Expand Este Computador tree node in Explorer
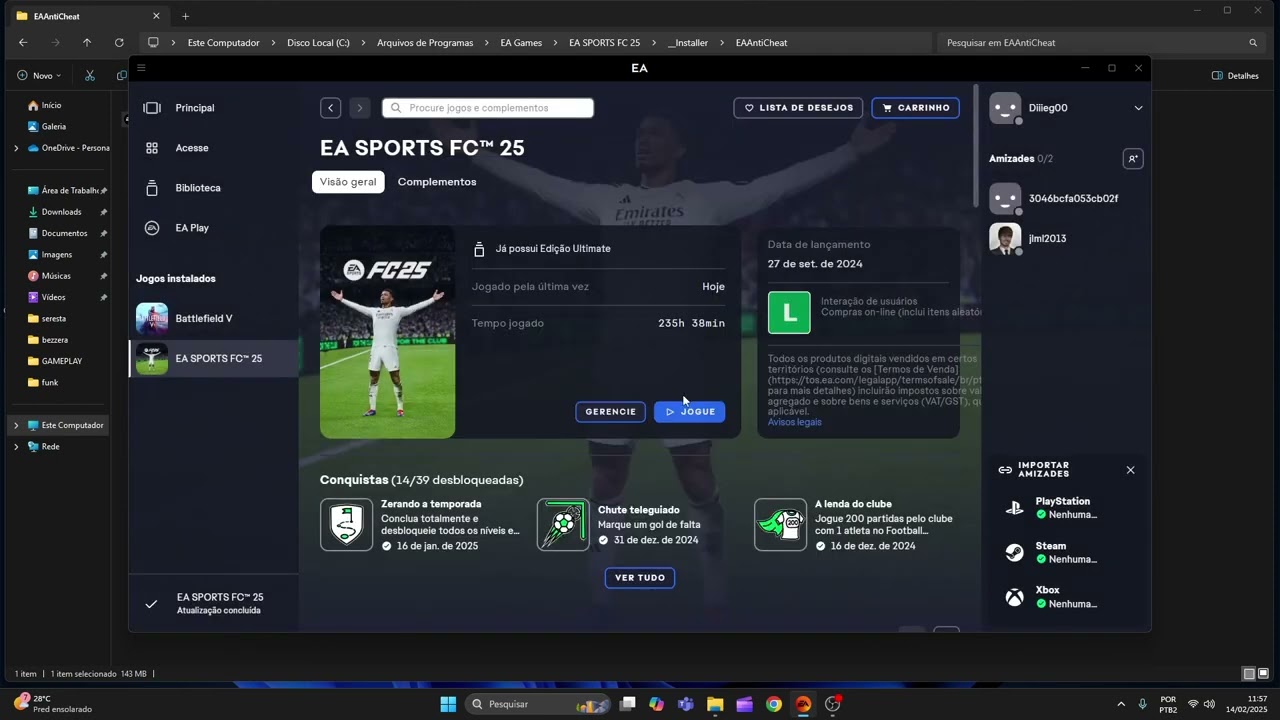The image size is (1280, 720). tap(15, 425)
